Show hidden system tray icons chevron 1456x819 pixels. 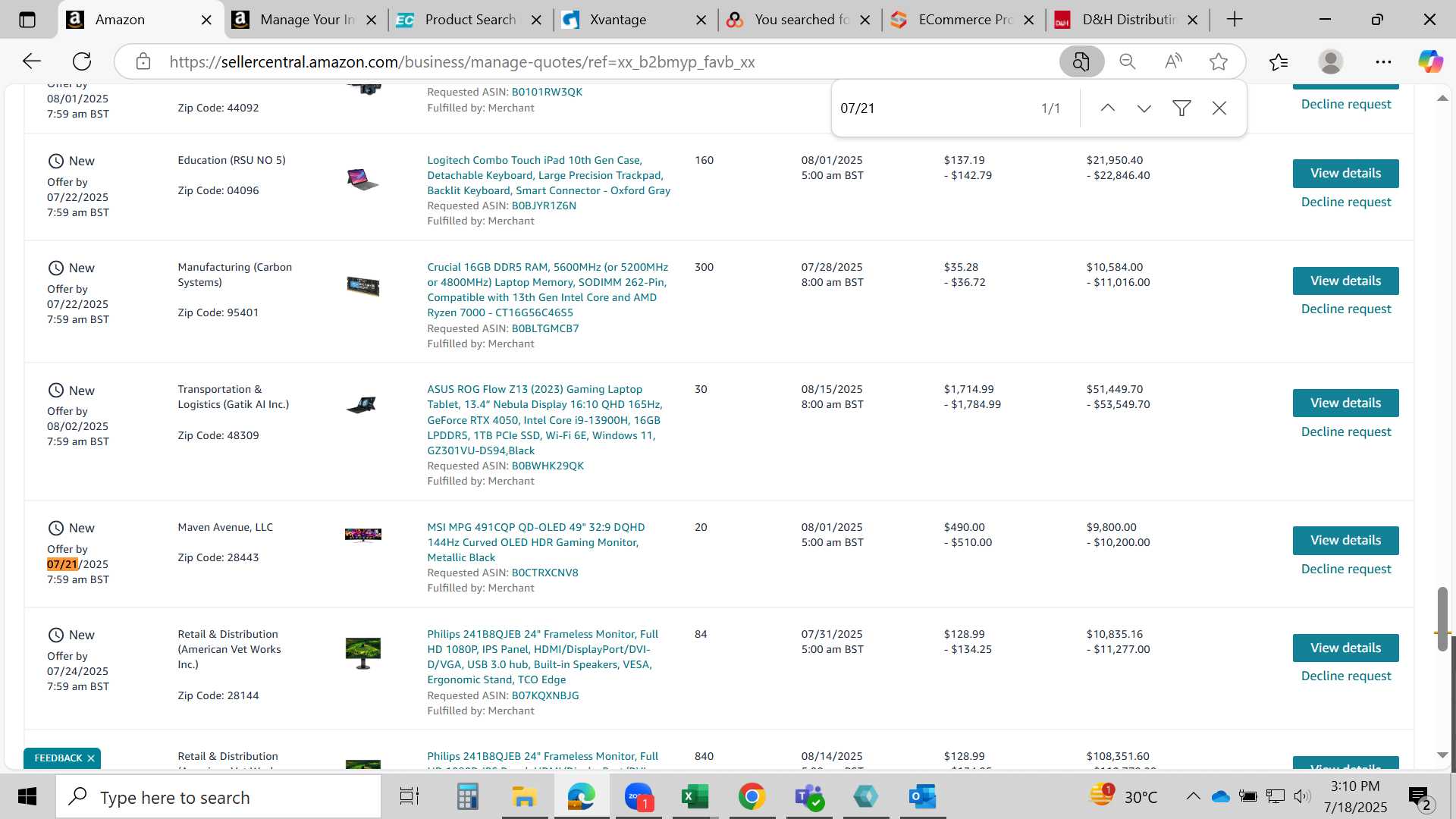pos(1193,796)
